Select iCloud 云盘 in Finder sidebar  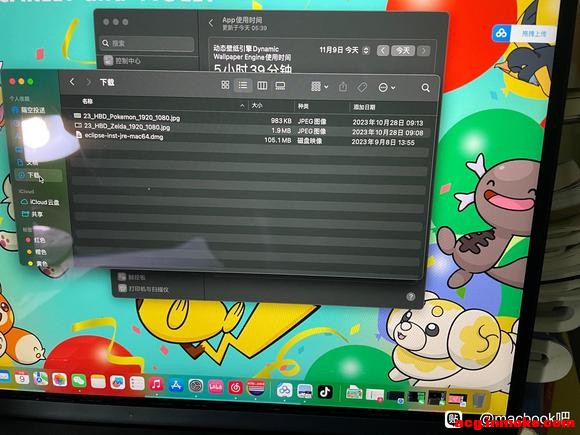pyautogui.click(x=40, y=202)
